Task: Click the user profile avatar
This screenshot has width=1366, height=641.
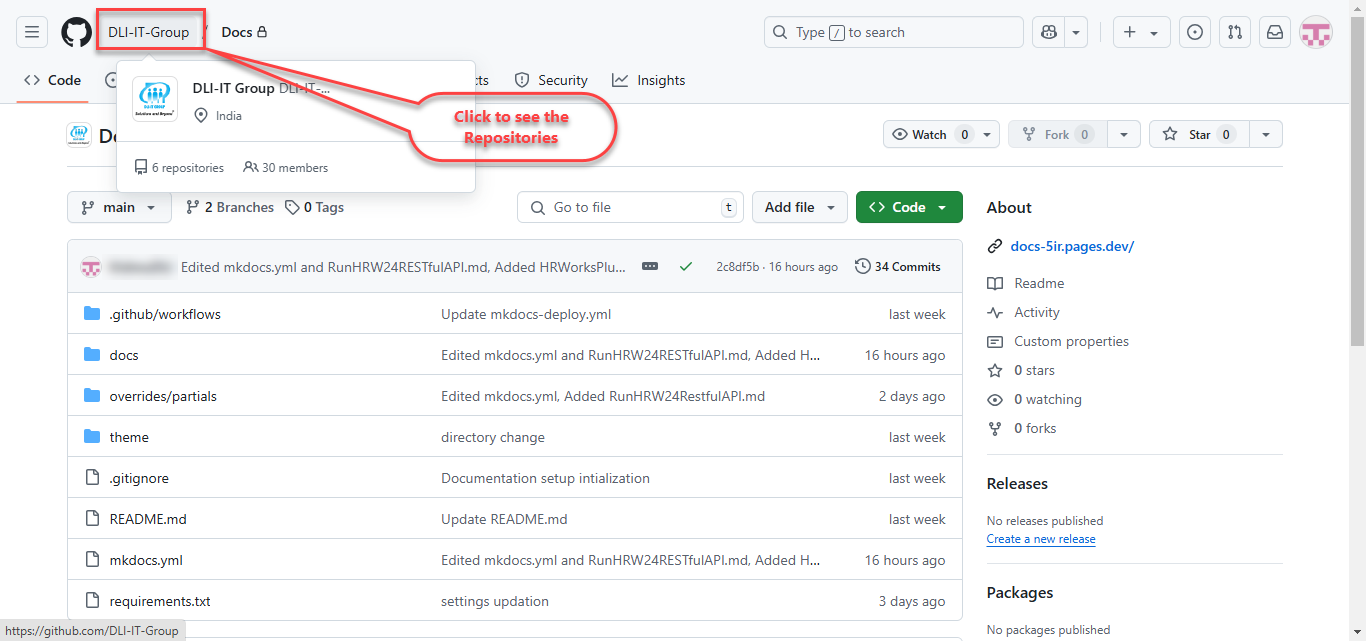Action: point(1315,32)
